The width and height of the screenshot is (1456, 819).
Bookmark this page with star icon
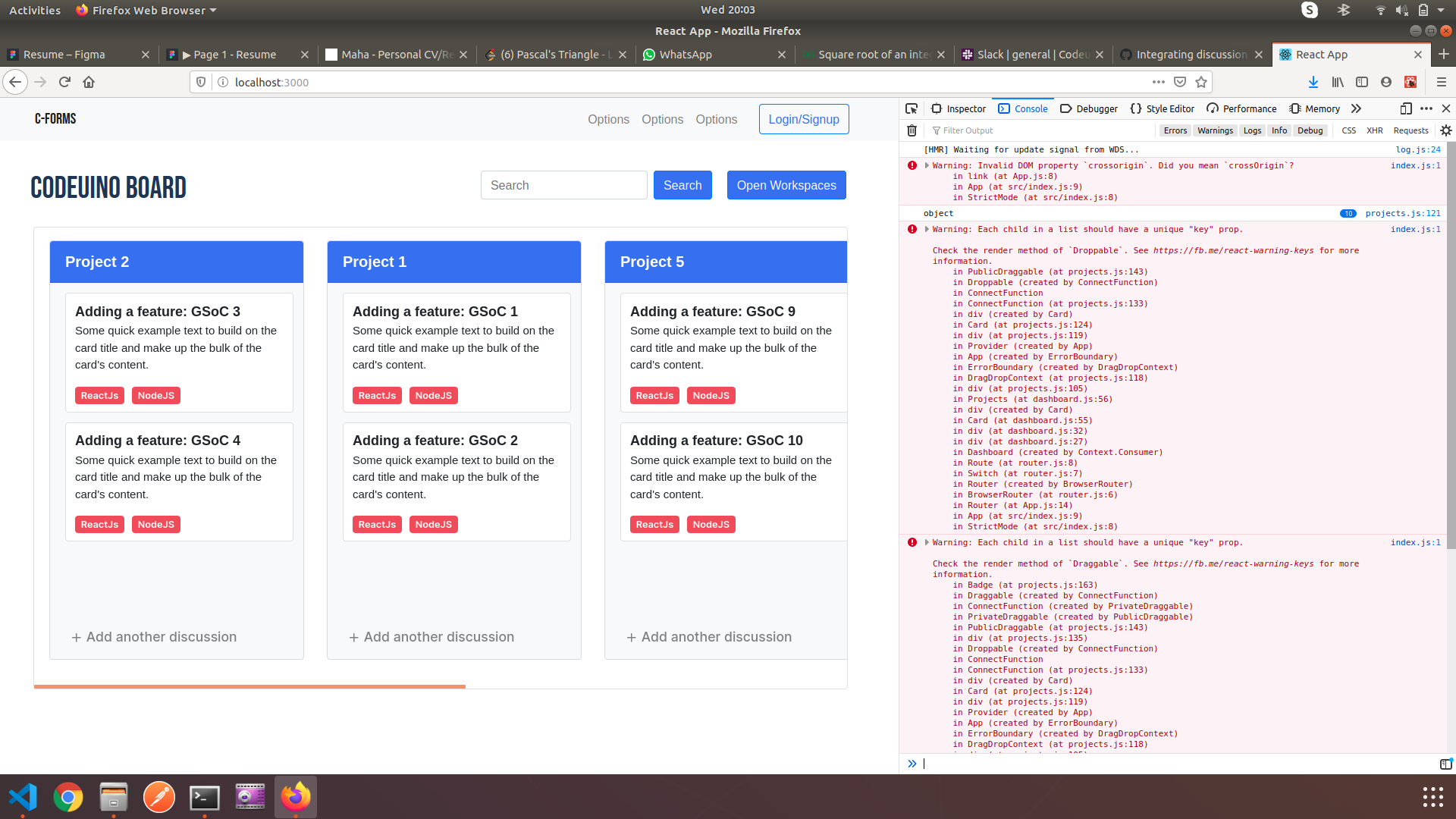1201,82
